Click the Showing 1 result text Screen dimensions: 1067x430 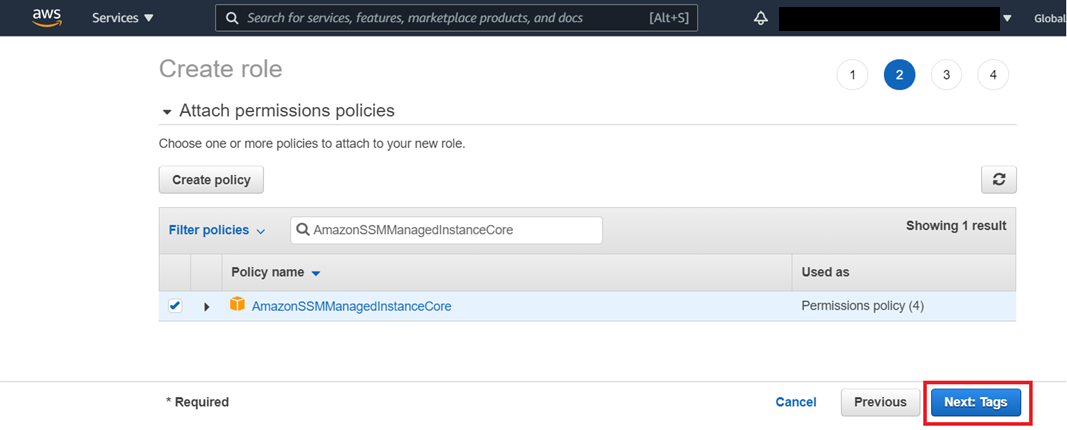coord(956,225)
